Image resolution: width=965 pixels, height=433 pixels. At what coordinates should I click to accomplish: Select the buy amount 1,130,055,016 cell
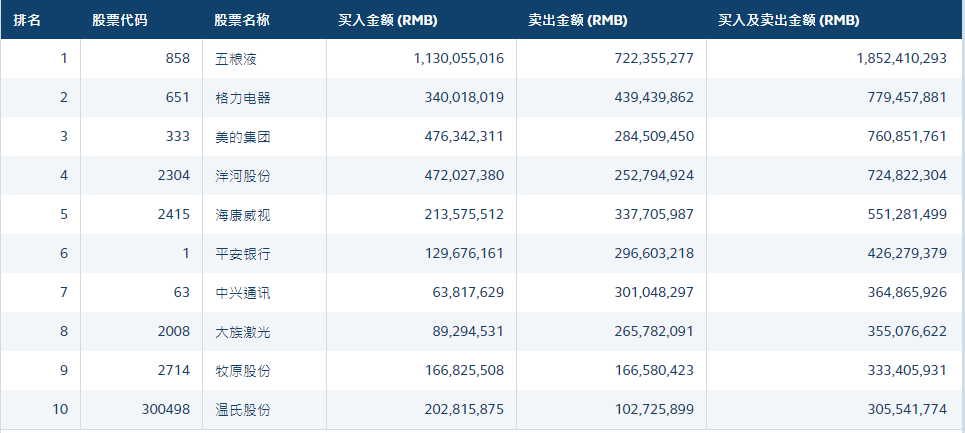pyautogui.click(x=458, y=59)
